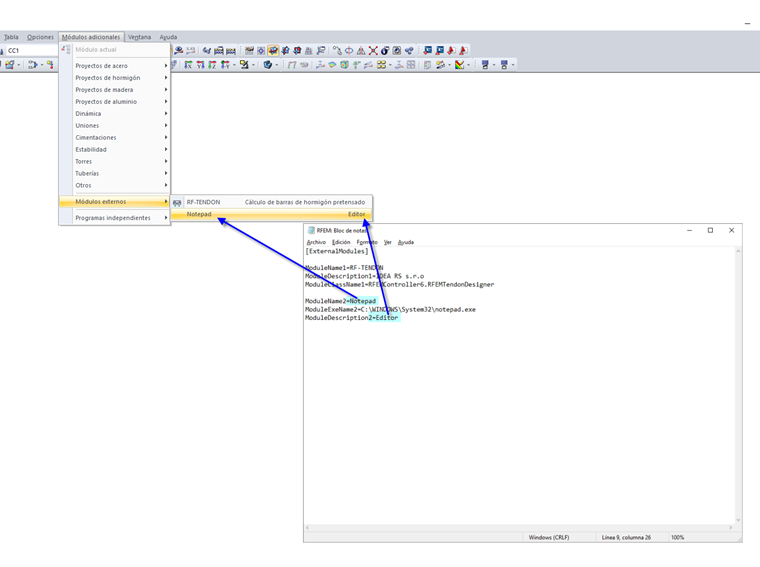Open dropdown beside rainbow color scale icon
This screenshot has width=760, height=567.
[468, 65]
